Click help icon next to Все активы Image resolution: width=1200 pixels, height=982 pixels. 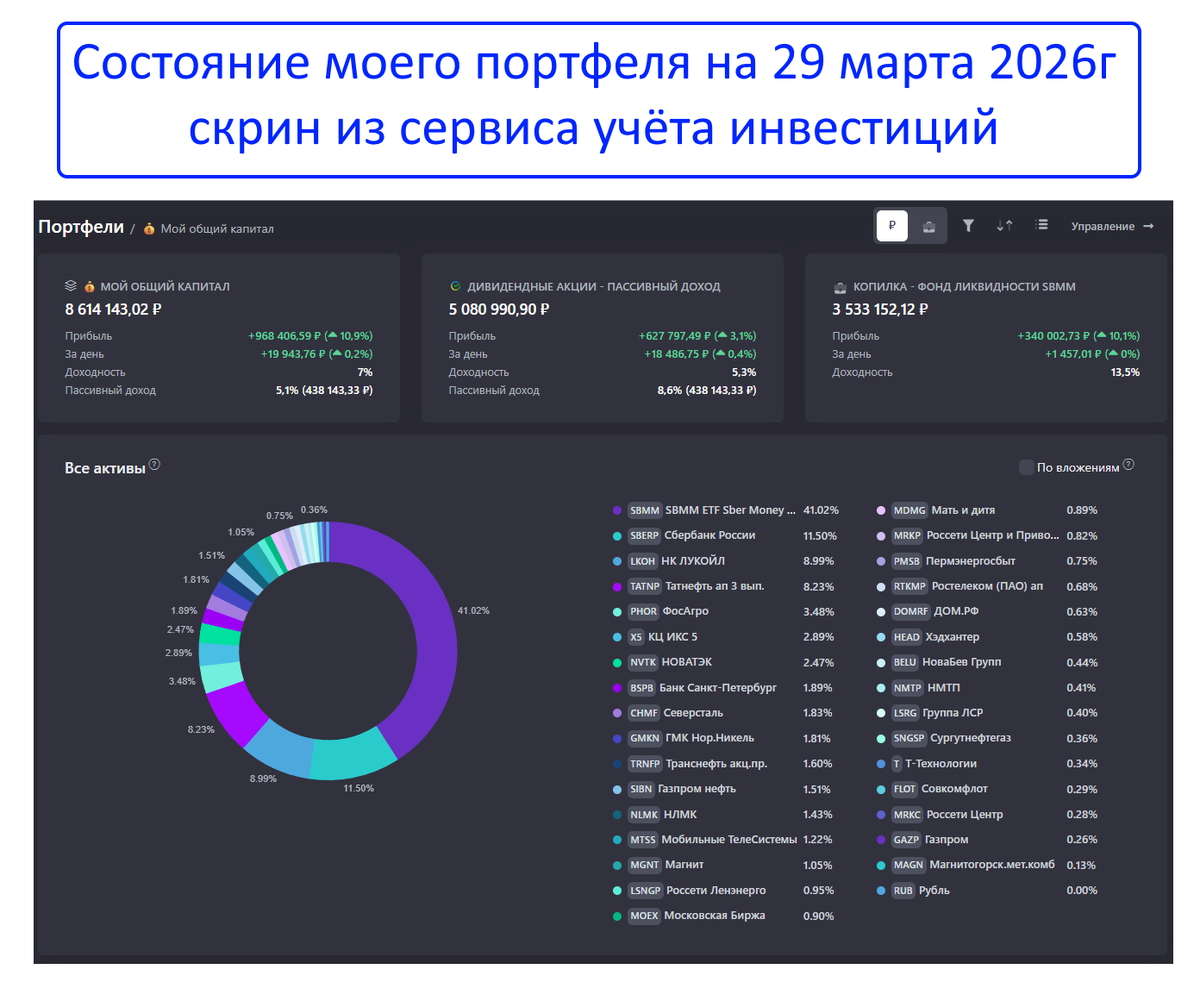tap(155, 465)
